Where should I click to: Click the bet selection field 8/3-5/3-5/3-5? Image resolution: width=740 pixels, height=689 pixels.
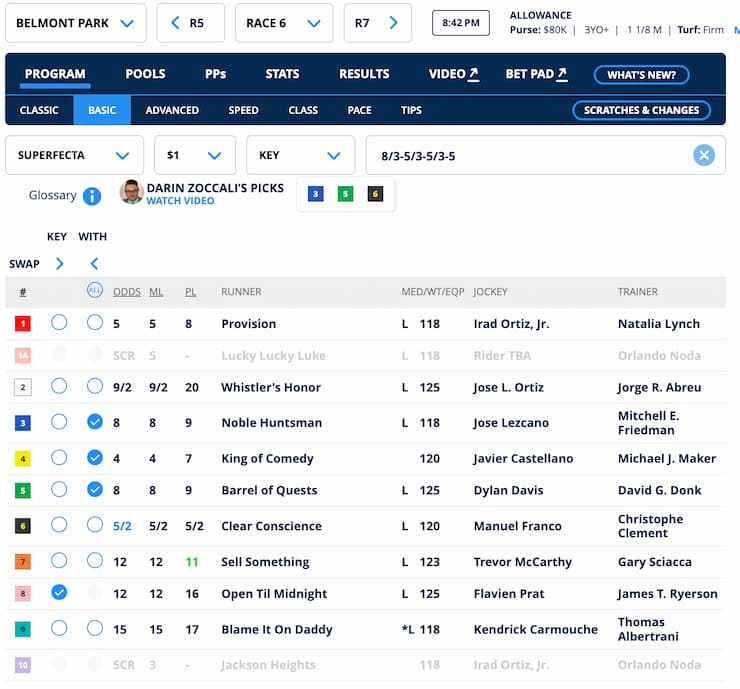pyautogui.click(x=546, y=155)
